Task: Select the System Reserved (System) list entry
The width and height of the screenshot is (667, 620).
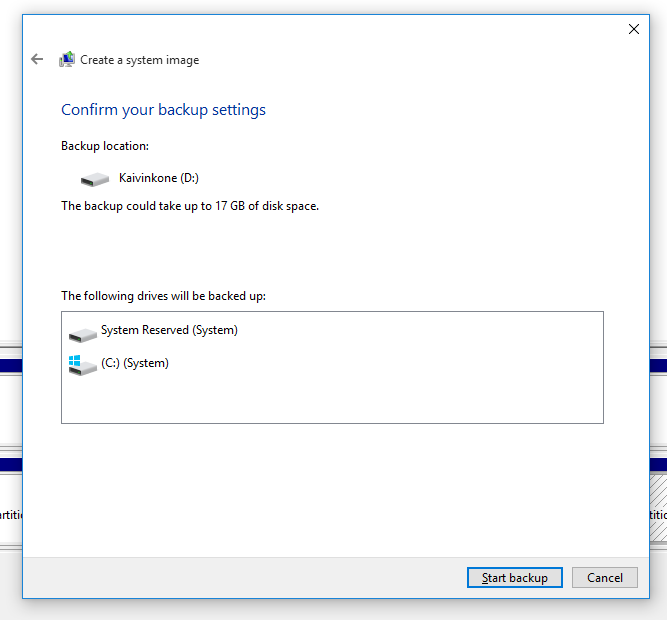Action: [169, 331]
